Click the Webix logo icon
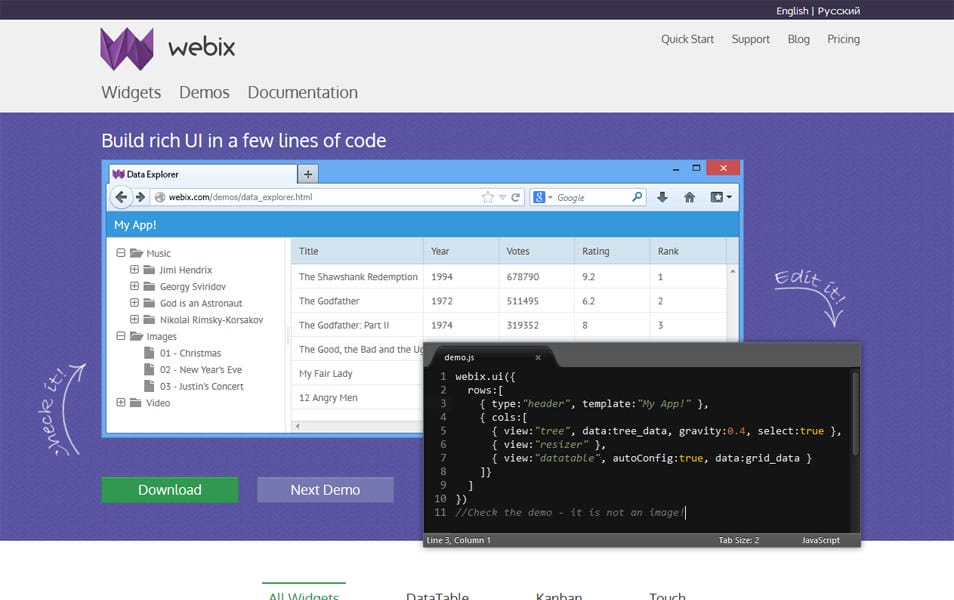This screenshot has width=954, height=600. coord(127,49)
